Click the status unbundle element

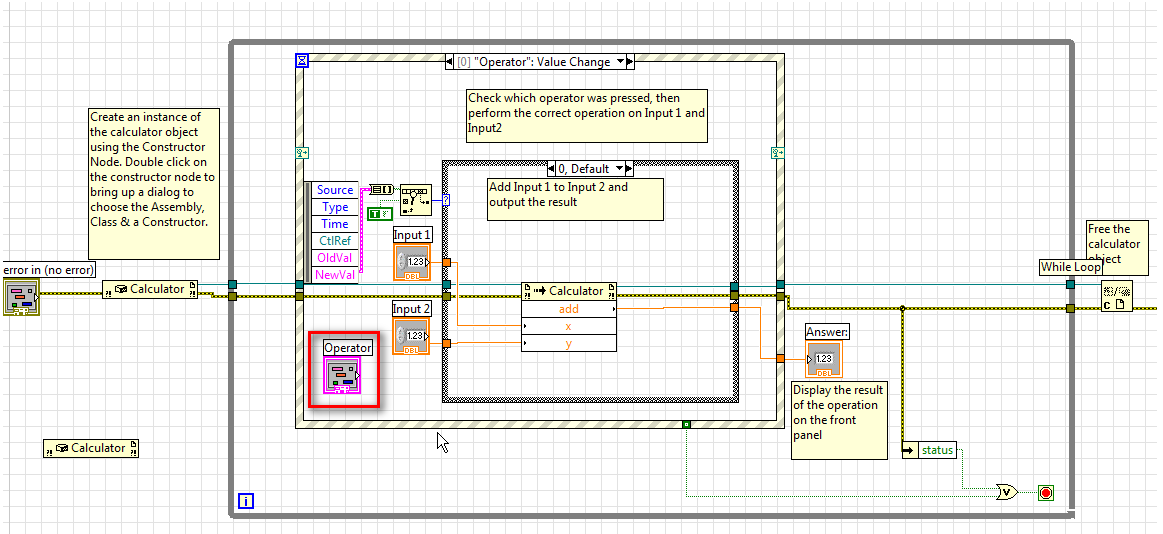click(x=937, y=450)
